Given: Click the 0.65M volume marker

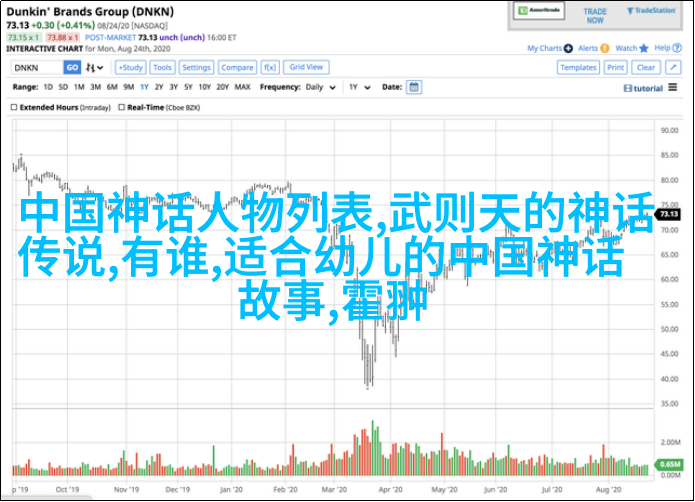Looking at the screenshot, I should tap(669, 464).
